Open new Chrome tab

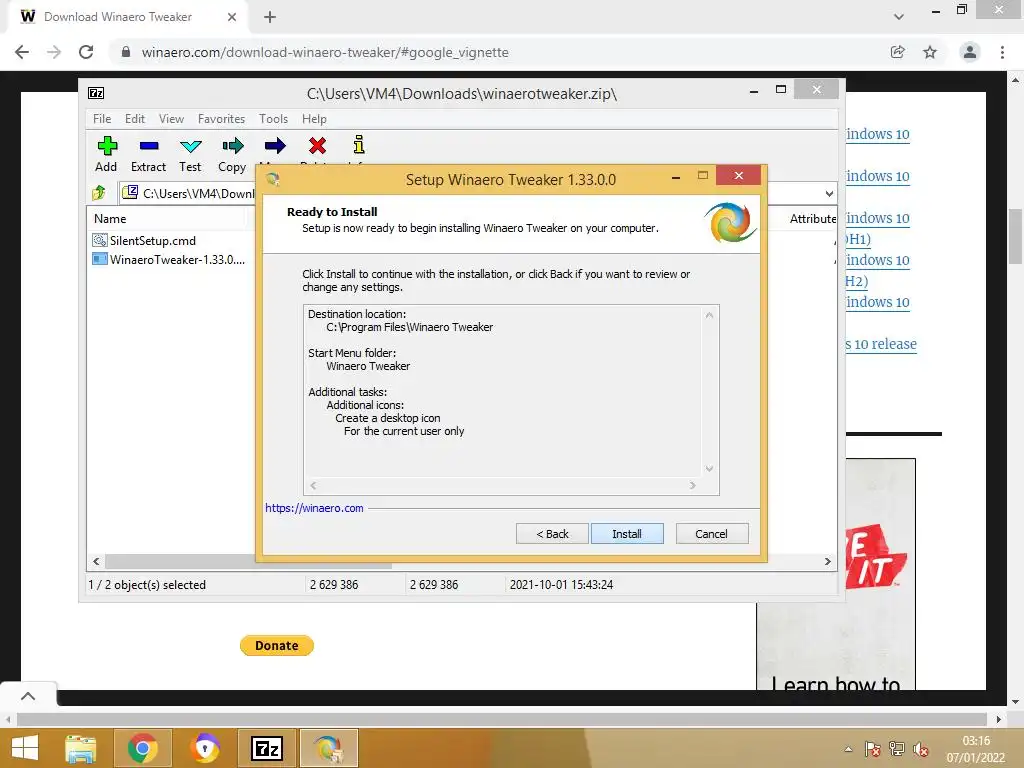point(270,17)
